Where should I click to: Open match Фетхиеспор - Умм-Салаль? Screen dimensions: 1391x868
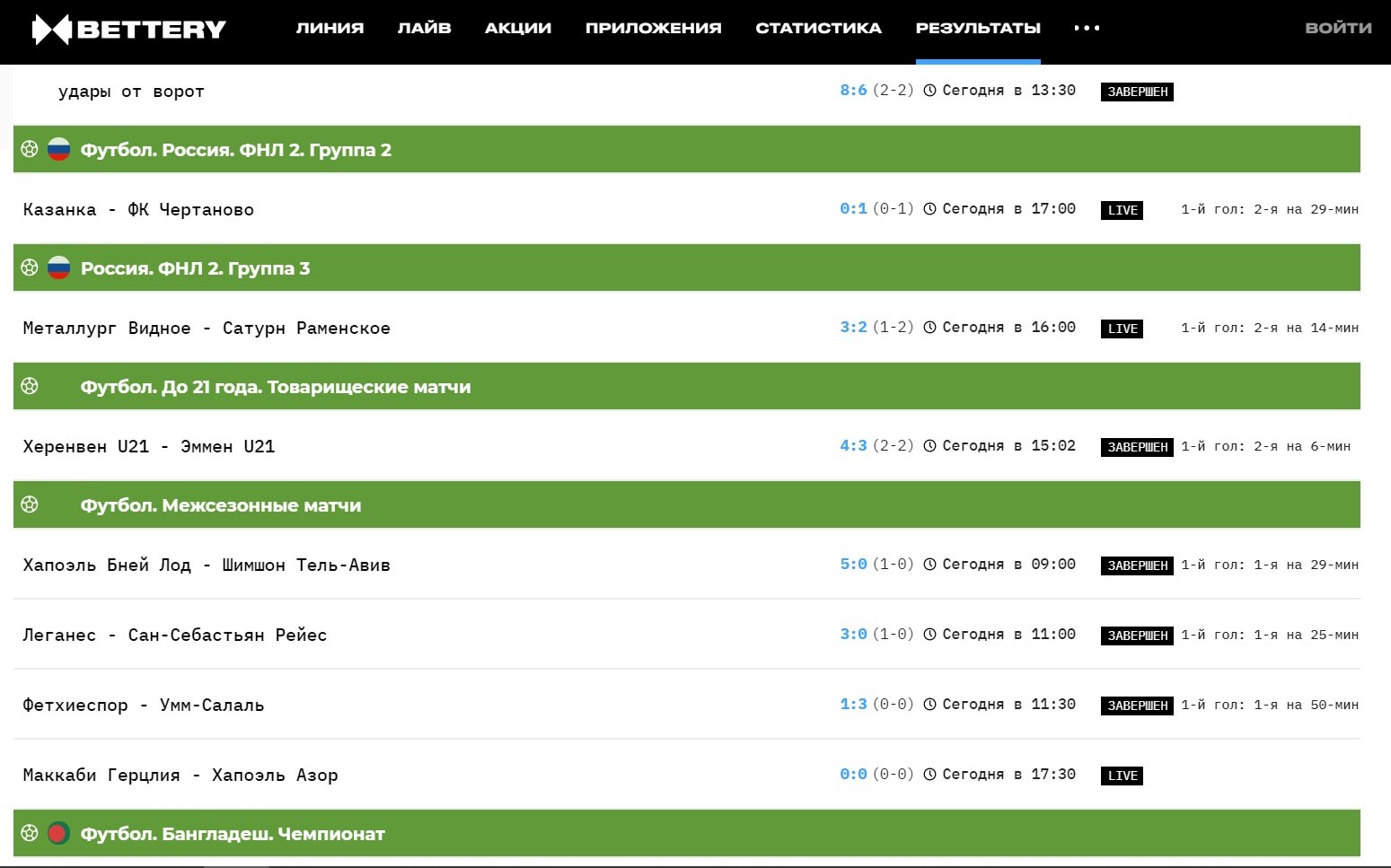(144, 705)
